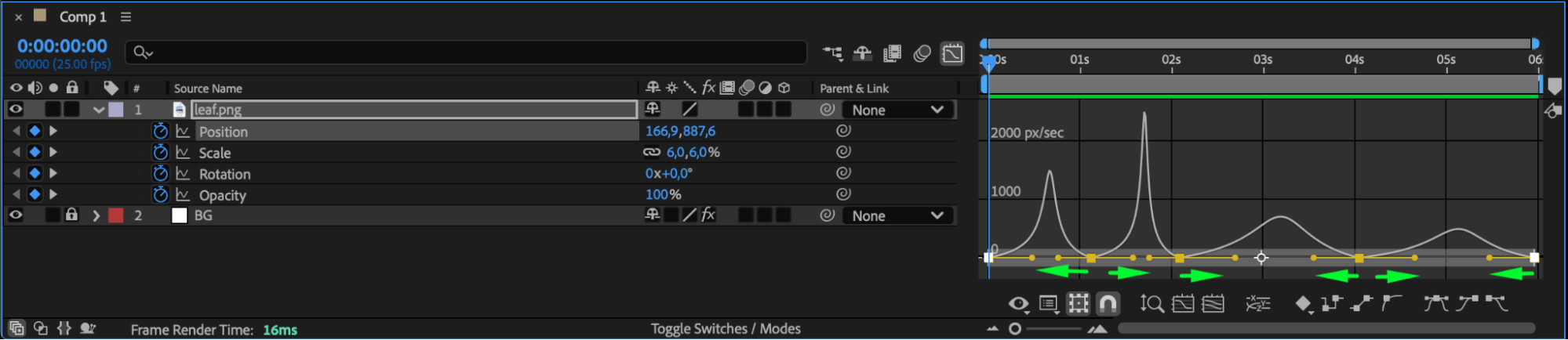This screenshot has height=340, width=1568.
Task: Click the current time 0:00:00:00 display
Action: pos(62,46)
